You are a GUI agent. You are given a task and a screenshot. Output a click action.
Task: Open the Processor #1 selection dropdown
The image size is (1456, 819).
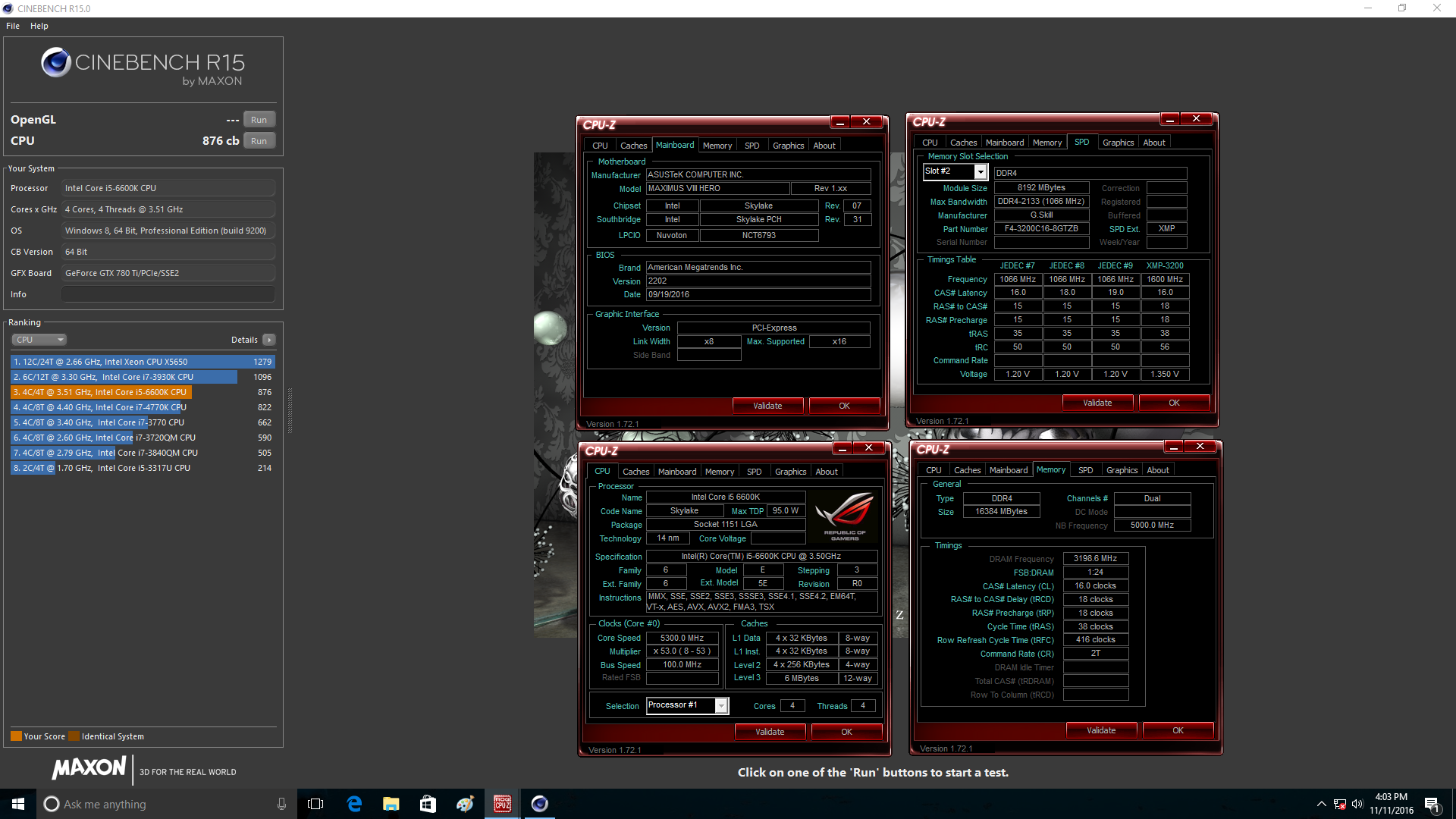tap(721, 706)
